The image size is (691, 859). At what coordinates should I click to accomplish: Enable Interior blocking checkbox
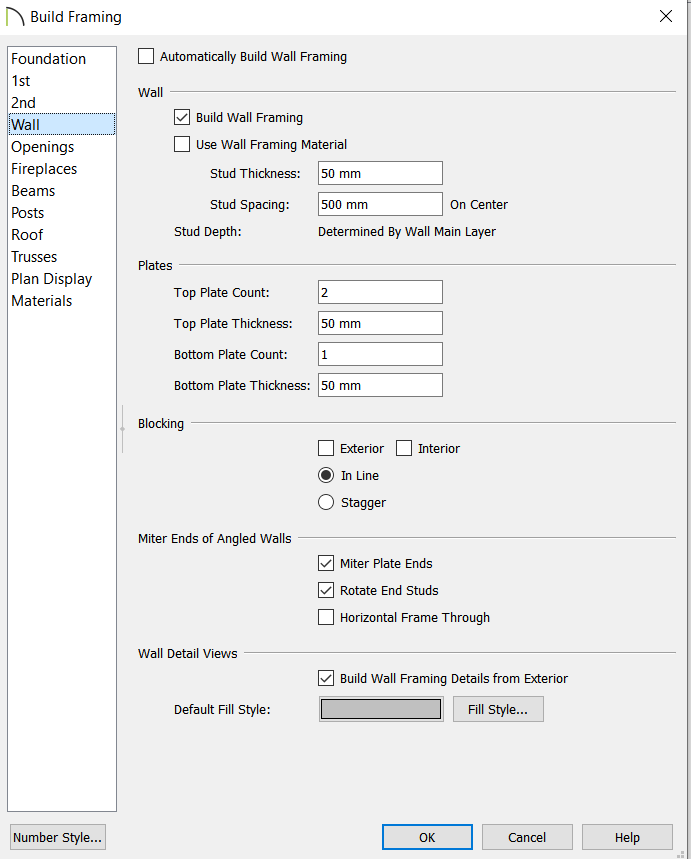click(x=404, y=448)
